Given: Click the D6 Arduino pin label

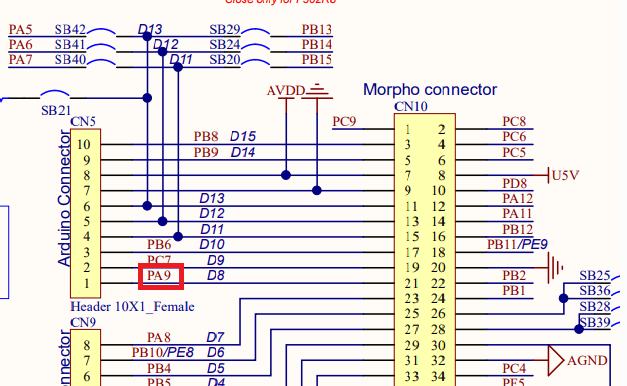Looking at the screenshot, I should [x=216, y=352].
